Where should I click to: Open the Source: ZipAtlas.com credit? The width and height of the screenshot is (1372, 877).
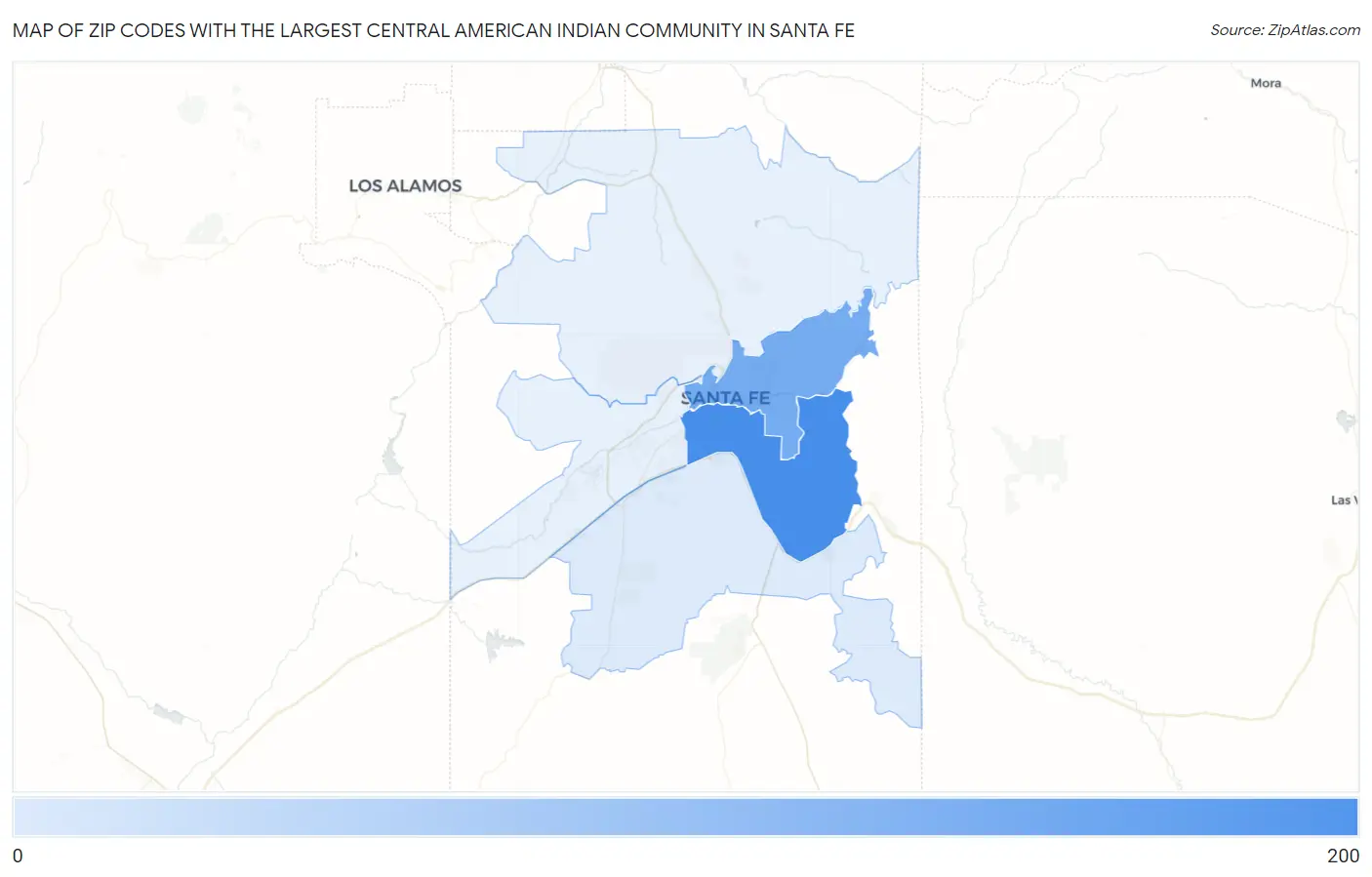coord(1285,30)
